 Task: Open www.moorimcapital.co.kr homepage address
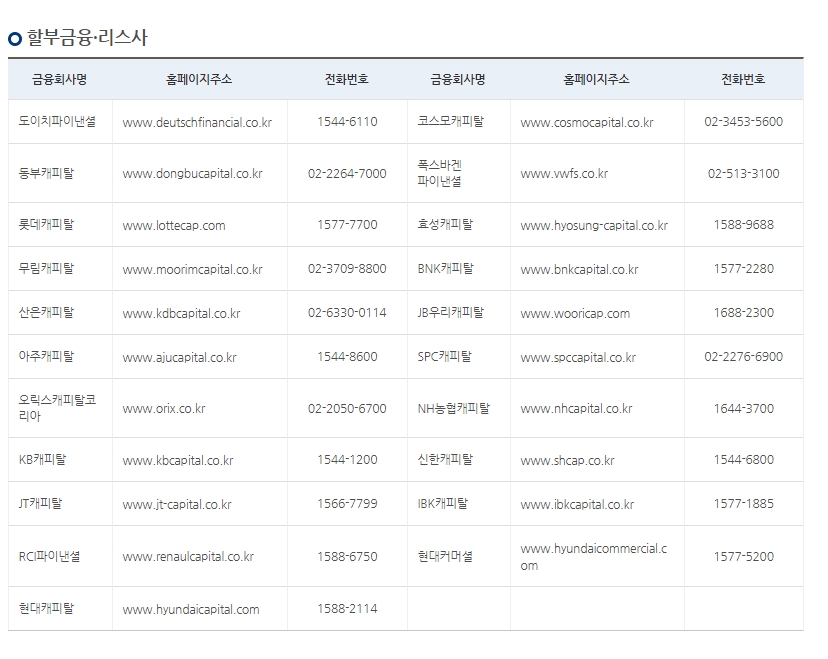[x=192, y=269]
